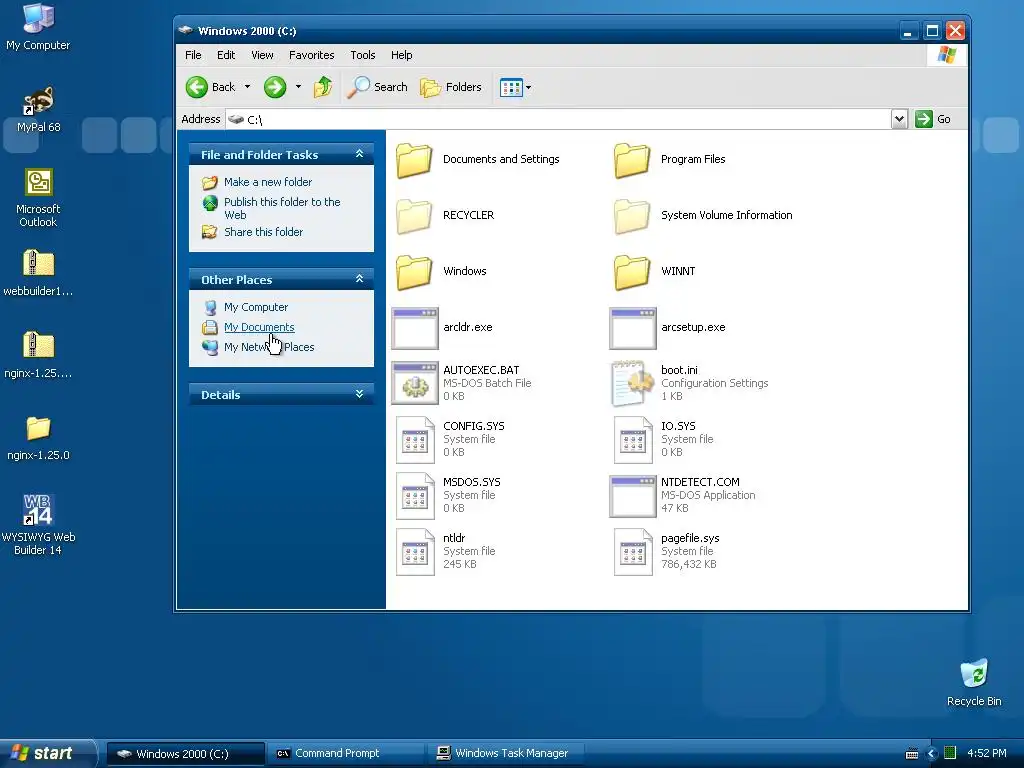
Task: Open the File menu
Action: tap(193, 55)
